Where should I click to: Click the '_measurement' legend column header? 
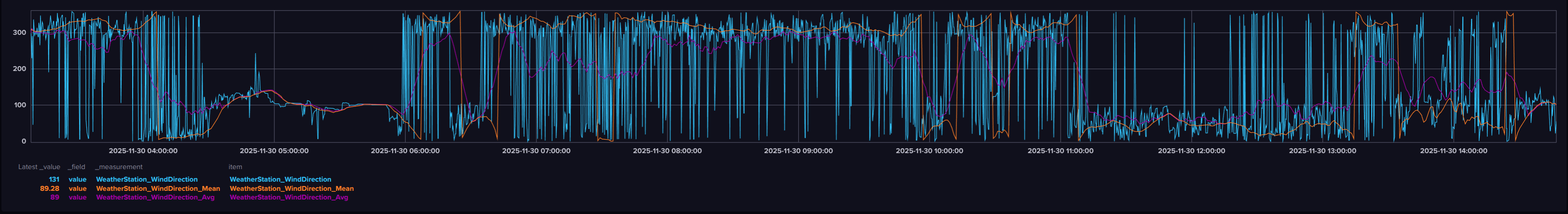pyautogui.click(x=118, y=167)
